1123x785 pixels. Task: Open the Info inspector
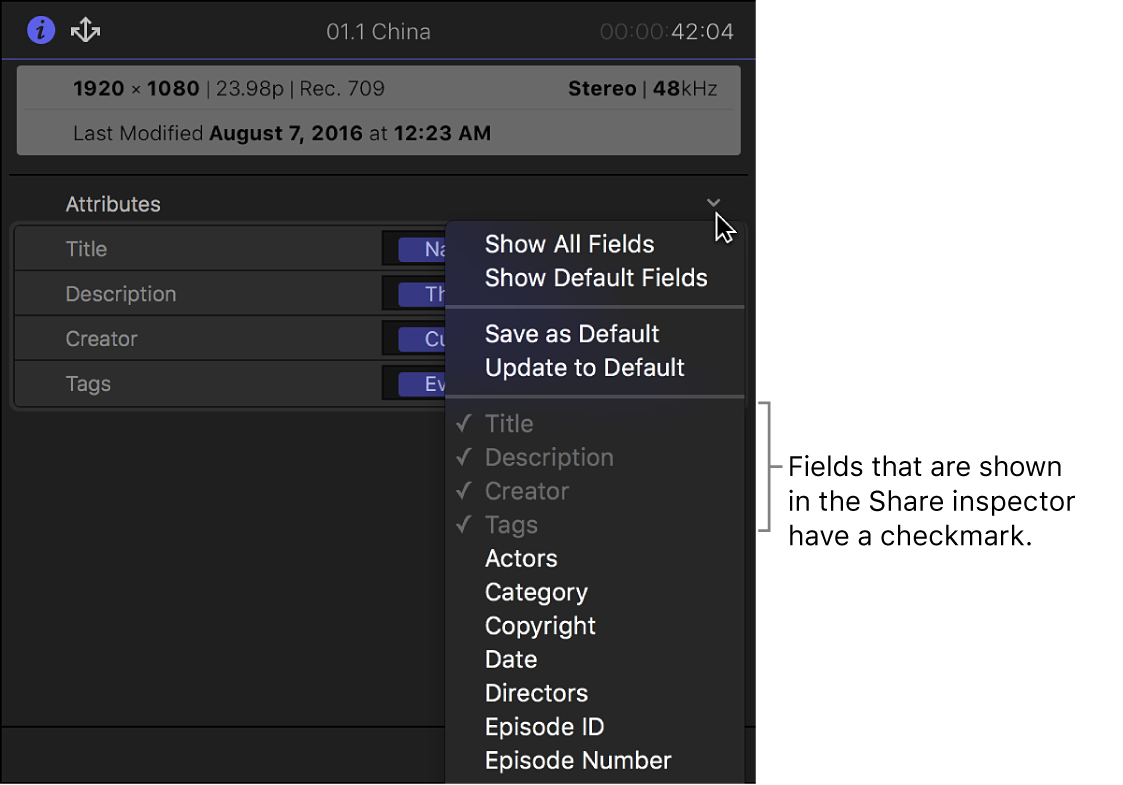point(40,29)
